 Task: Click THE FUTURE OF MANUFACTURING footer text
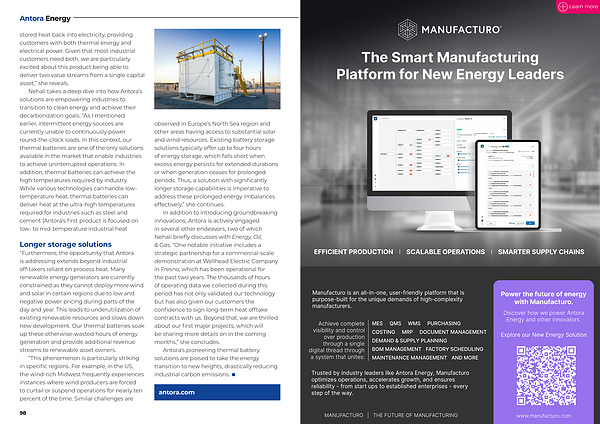pyautogui.click(x=415, y=415)
